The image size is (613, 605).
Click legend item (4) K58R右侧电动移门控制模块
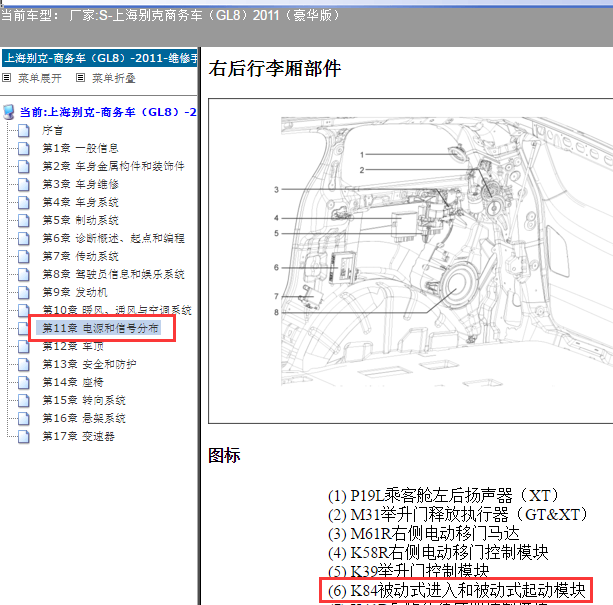(x=438, y=553)
